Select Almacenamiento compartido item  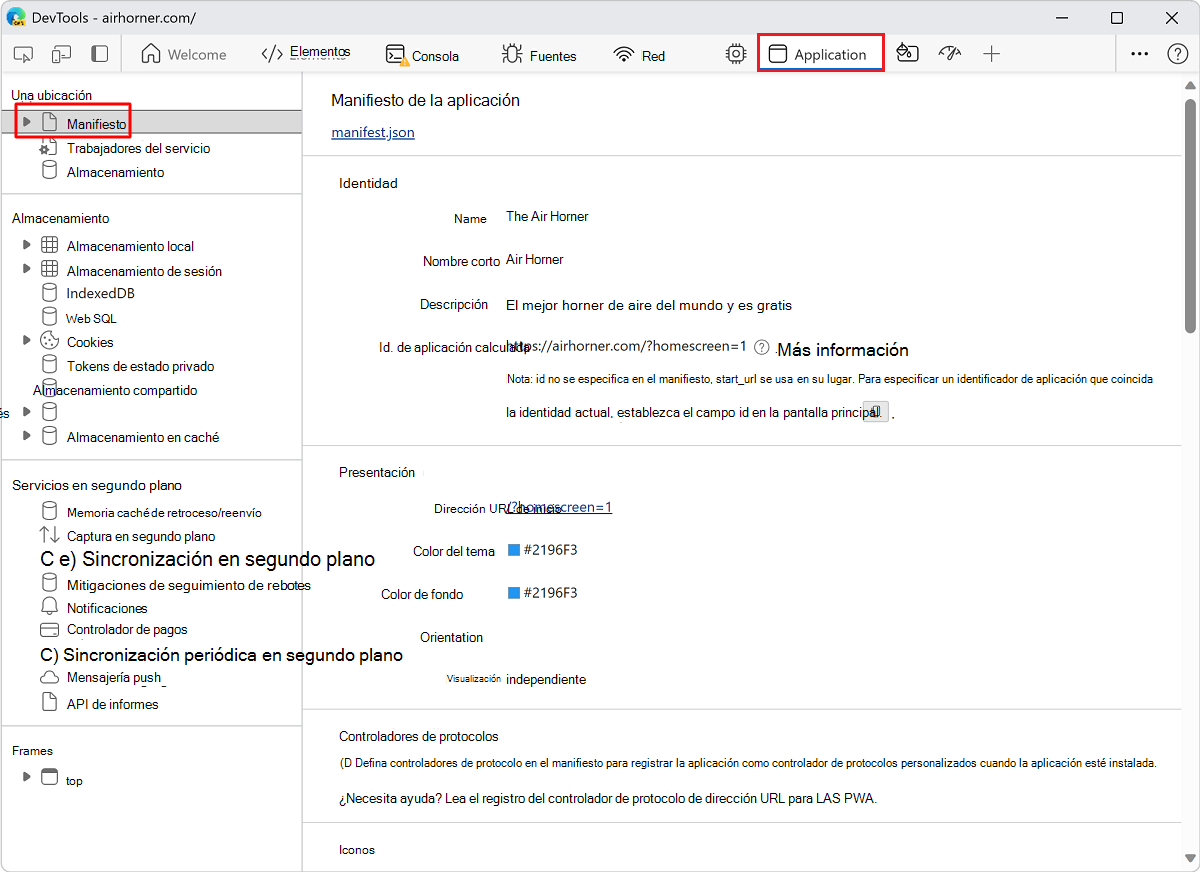[115, 390]
